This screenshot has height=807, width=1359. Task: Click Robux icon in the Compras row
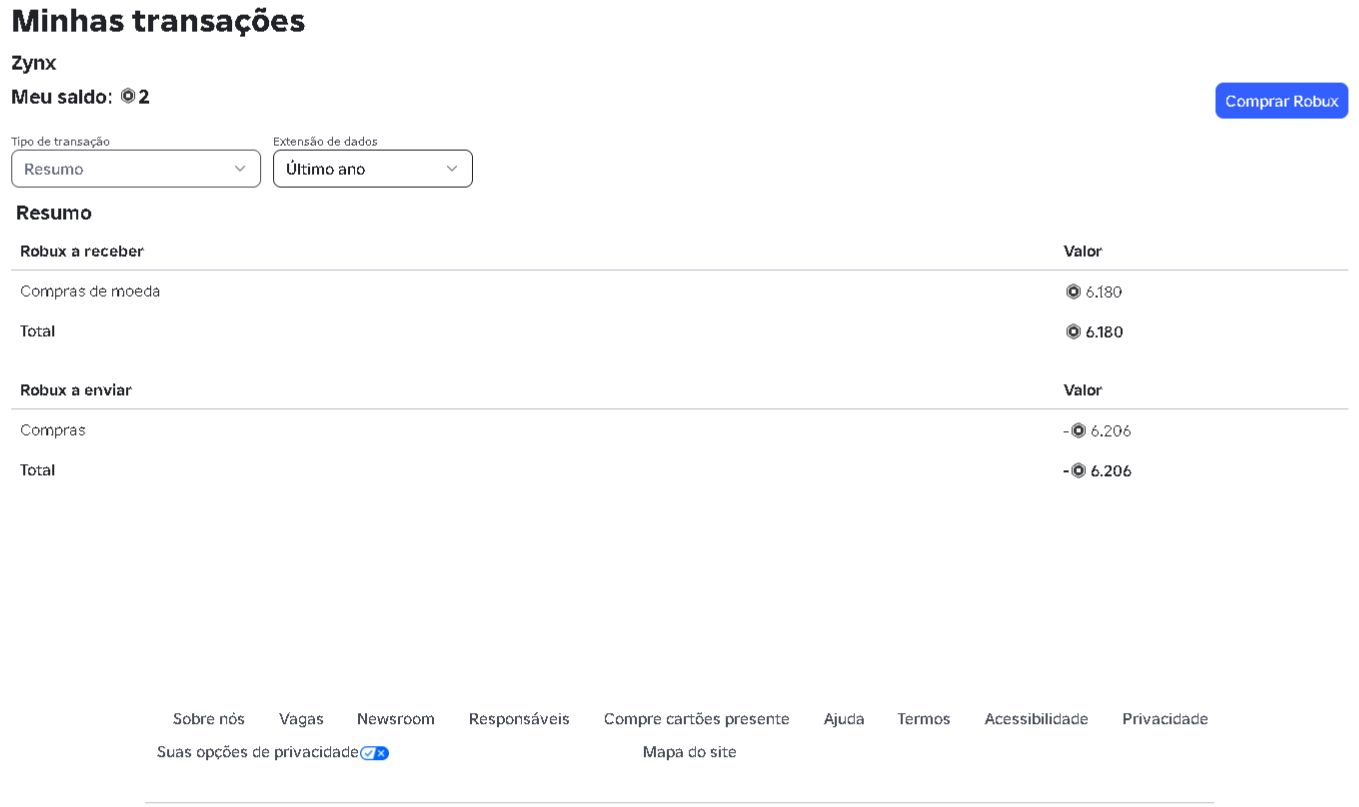click(1078, 431)
